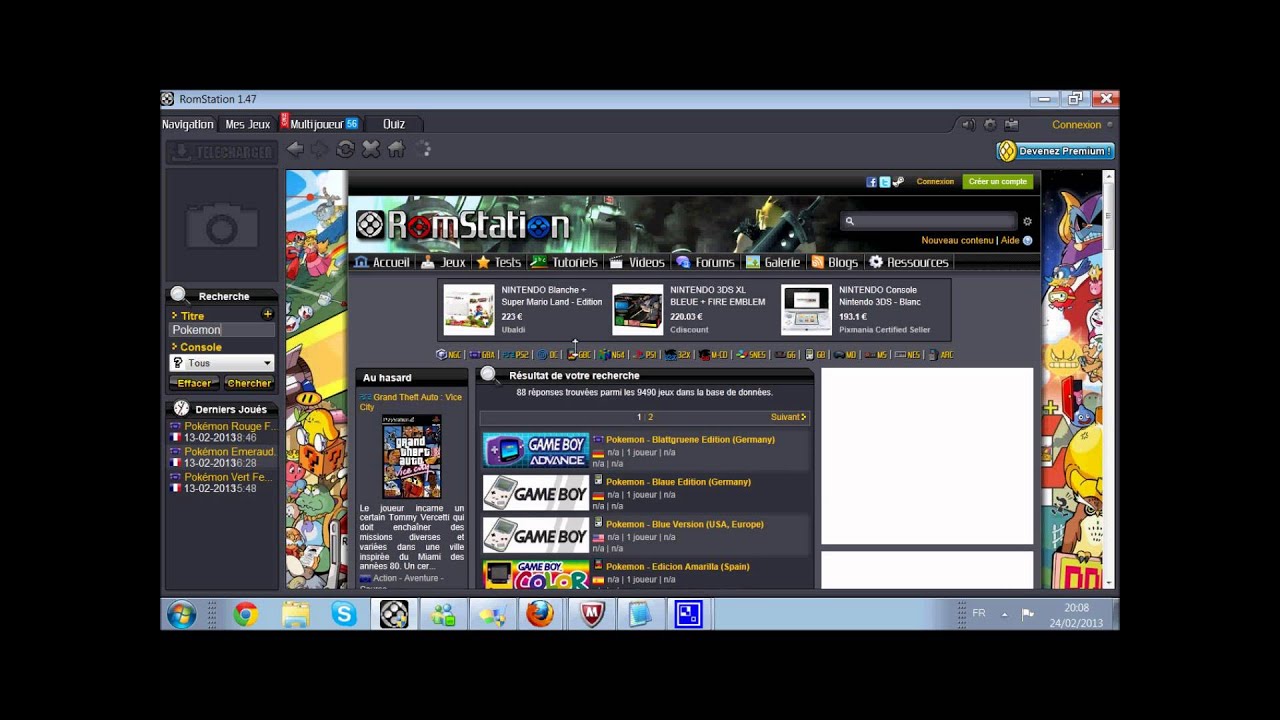
Task: Open the Videos menu item
Action: (x=637, y=262)
